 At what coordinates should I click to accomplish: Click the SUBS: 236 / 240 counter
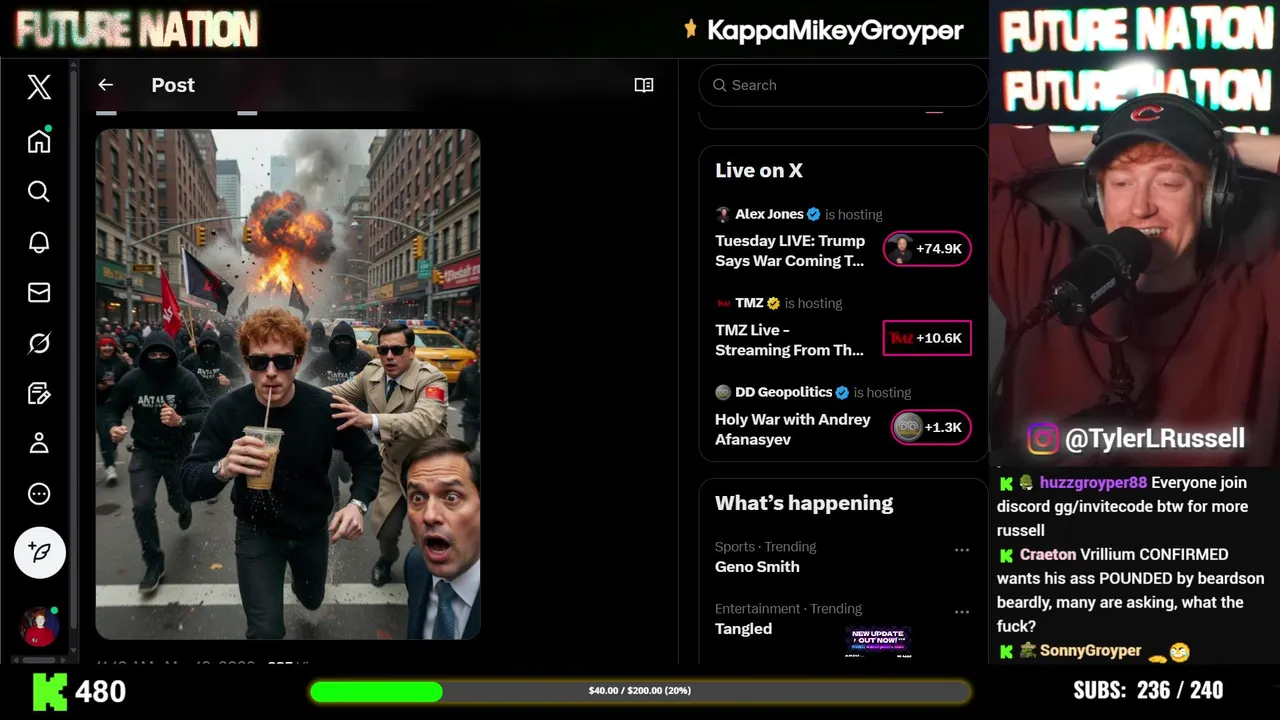(x=1148, y=690)
